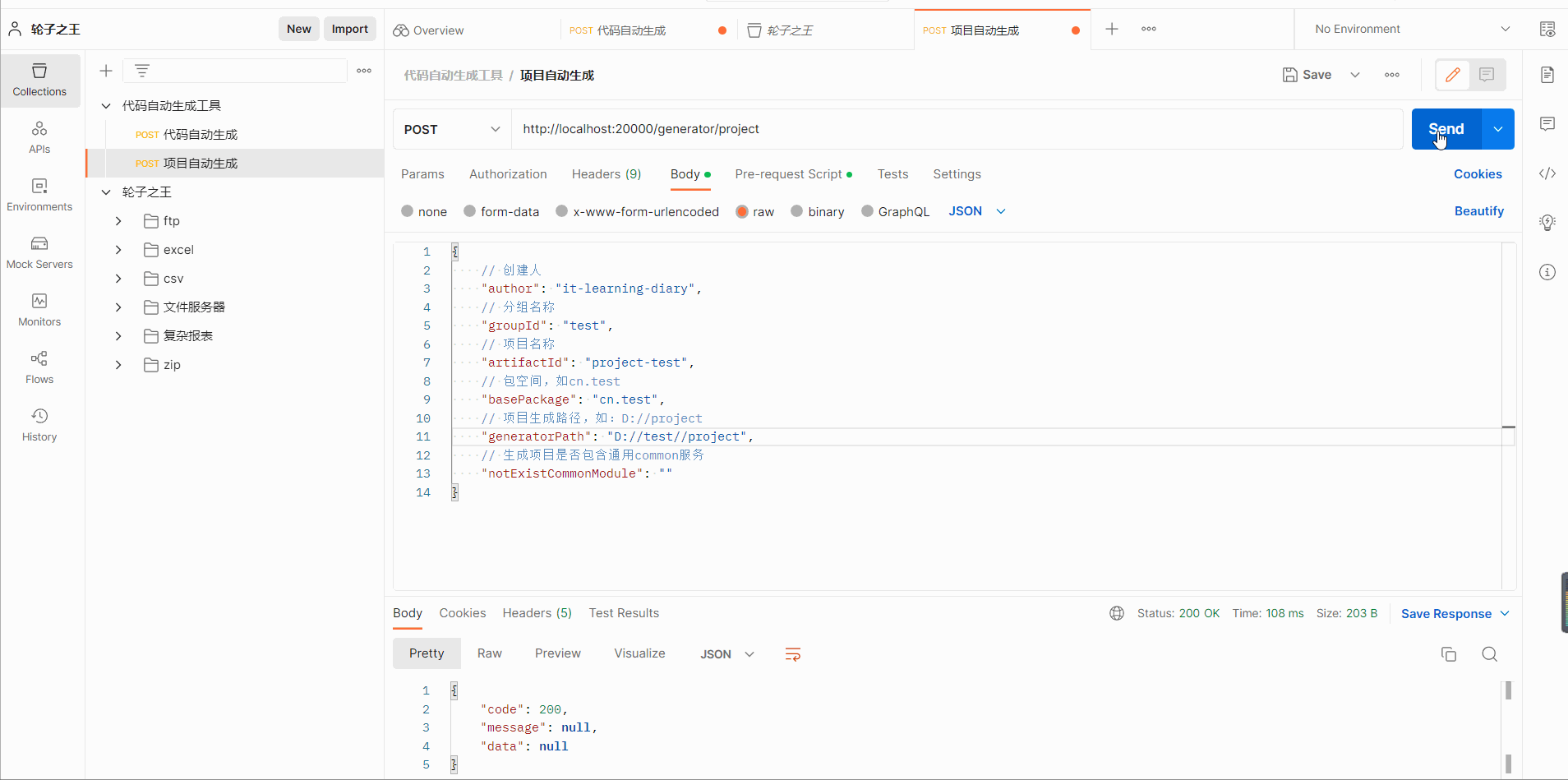1568x780 pixels.
Task: Collapse the 代码自动生成工具 collection
Action: point(106,106)
